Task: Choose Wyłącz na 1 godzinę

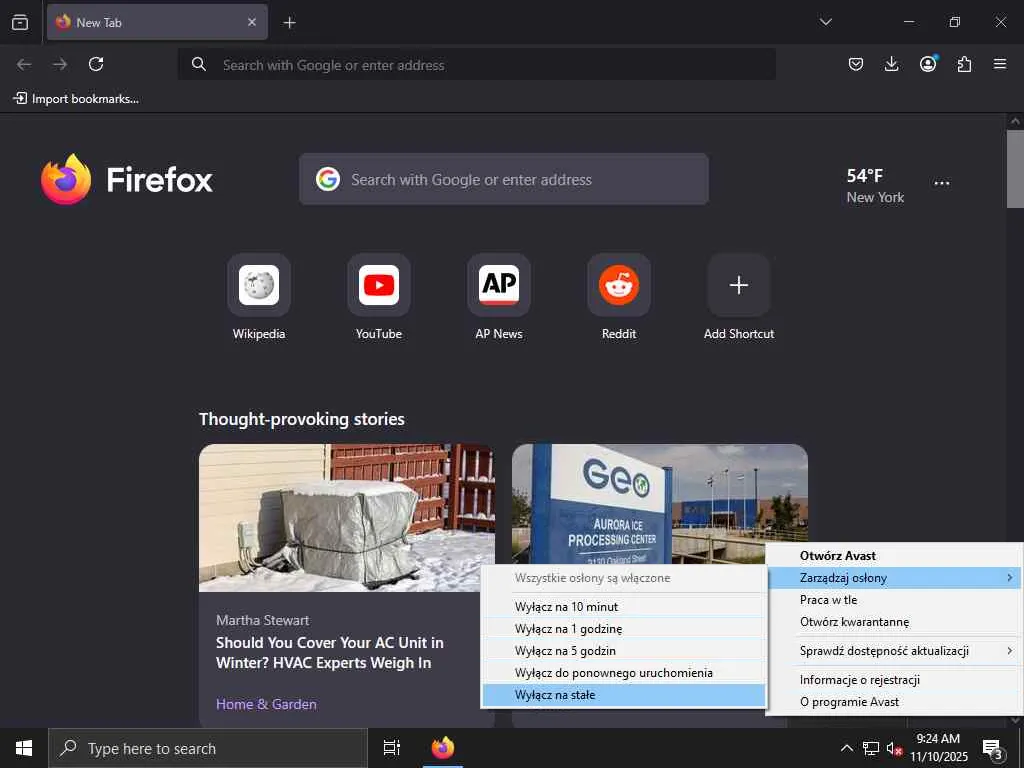Action: [x=624, y=629]
